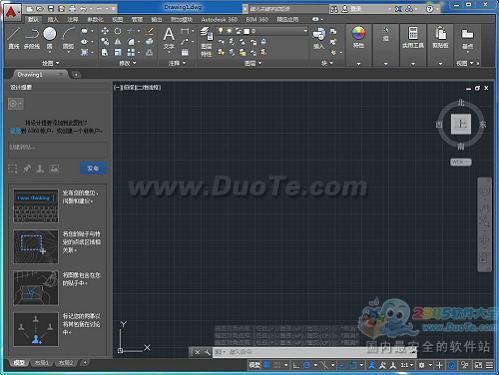Click the Stretch tool in Modify panel
The height and width of the screenshot is (375, 499).
[x=105, y=52]
